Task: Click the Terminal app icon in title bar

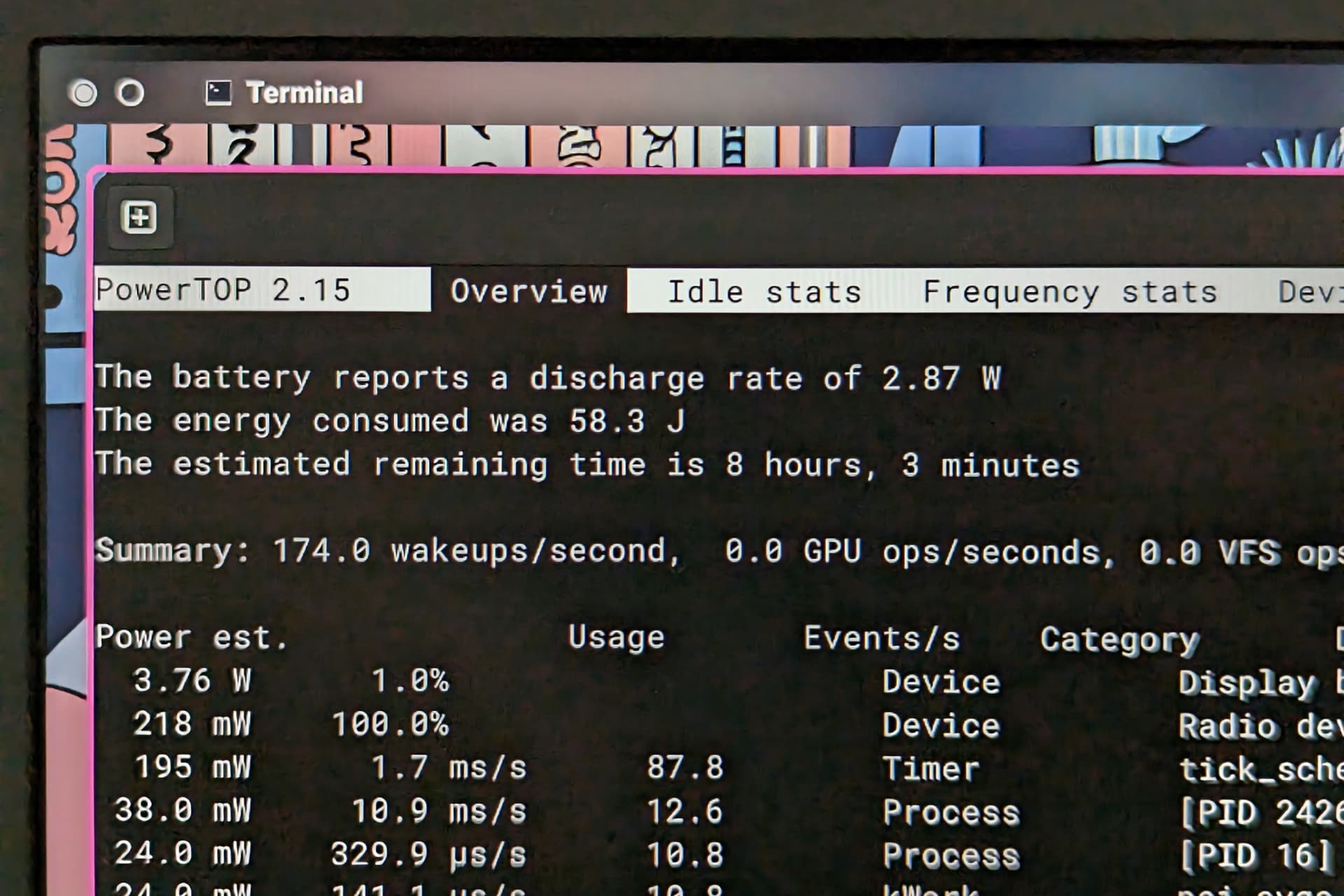Action: (x=218, y=93)
